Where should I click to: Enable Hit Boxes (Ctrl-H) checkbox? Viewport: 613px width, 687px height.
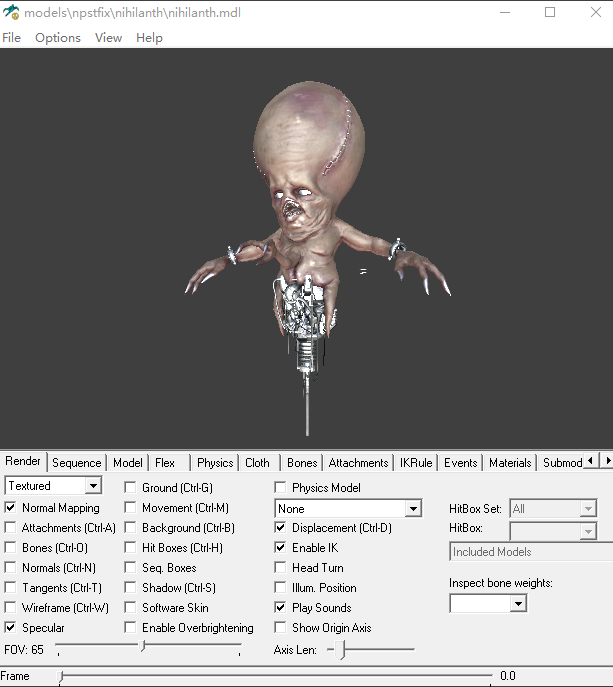tap(130, 548)
